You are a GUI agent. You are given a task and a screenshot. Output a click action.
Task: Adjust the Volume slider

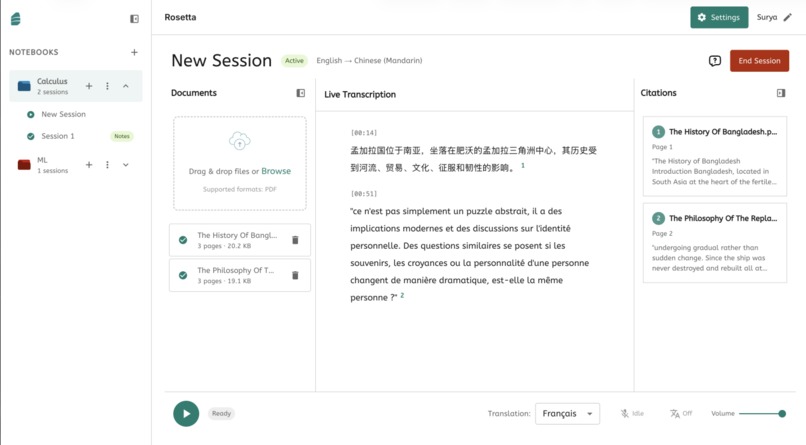coord(762,414)
